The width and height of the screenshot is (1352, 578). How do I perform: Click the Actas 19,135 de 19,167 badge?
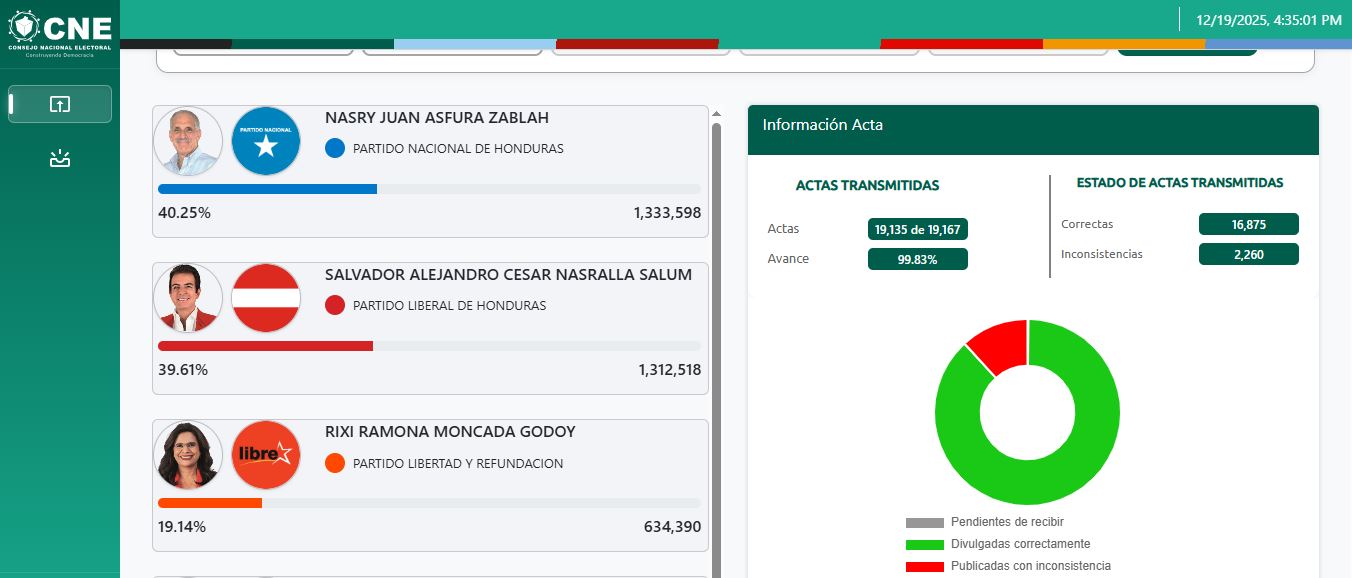(x=917, y=229)
